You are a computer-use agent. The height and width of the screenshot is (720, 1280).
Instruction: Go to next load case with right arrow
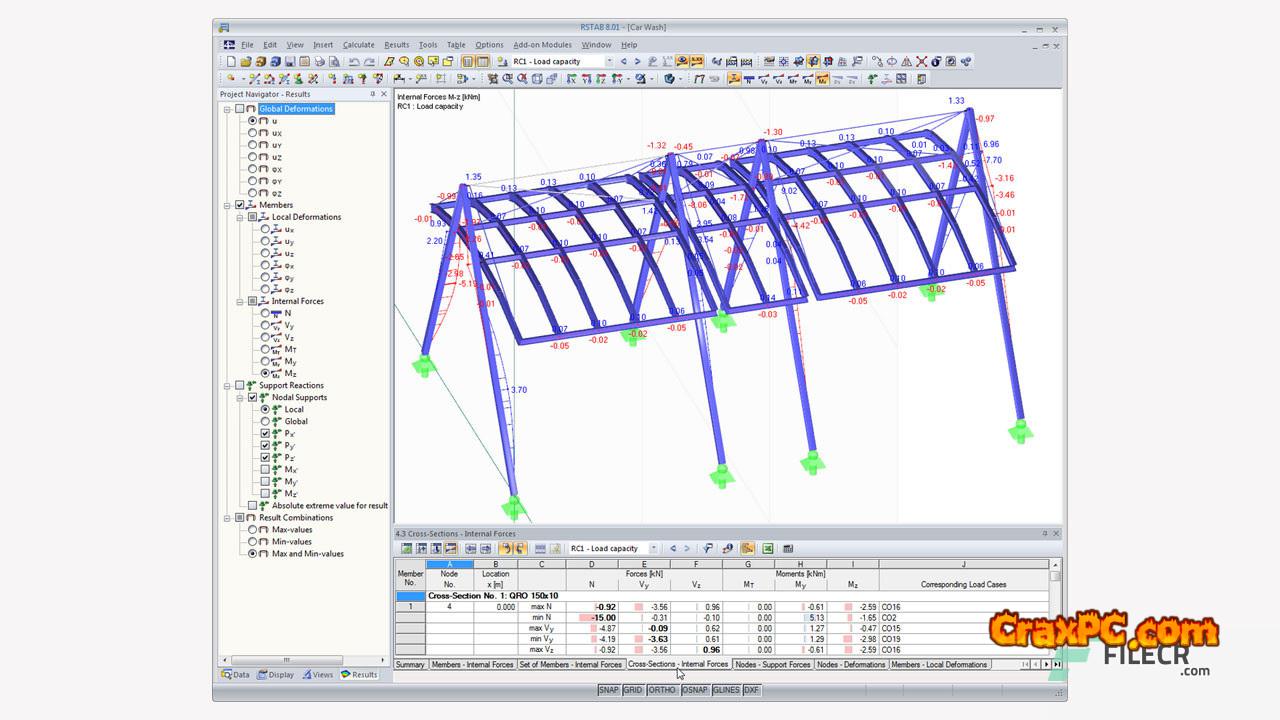click(637, 61)
